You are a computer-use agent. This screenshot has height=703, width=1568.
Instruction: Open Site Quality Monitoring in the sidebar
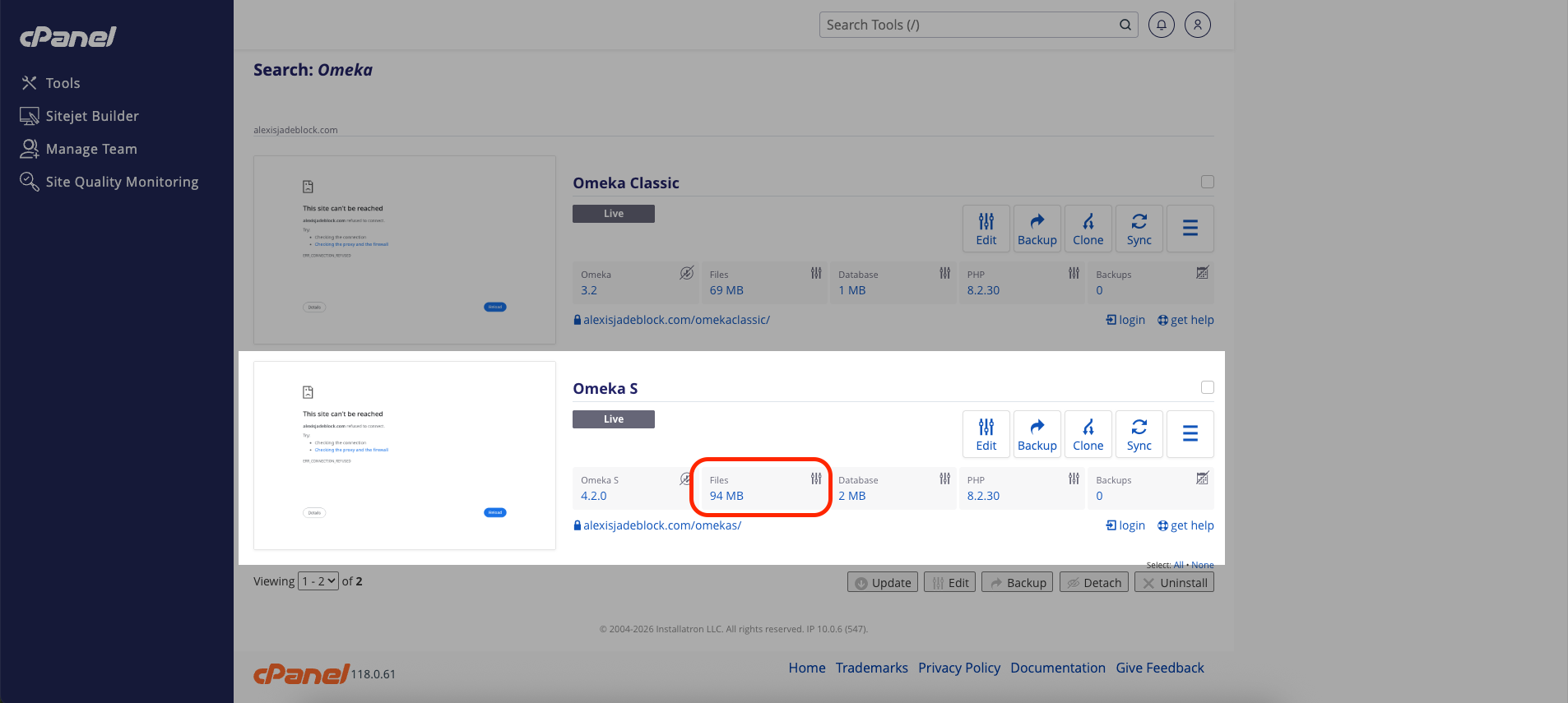pos(109,182)
